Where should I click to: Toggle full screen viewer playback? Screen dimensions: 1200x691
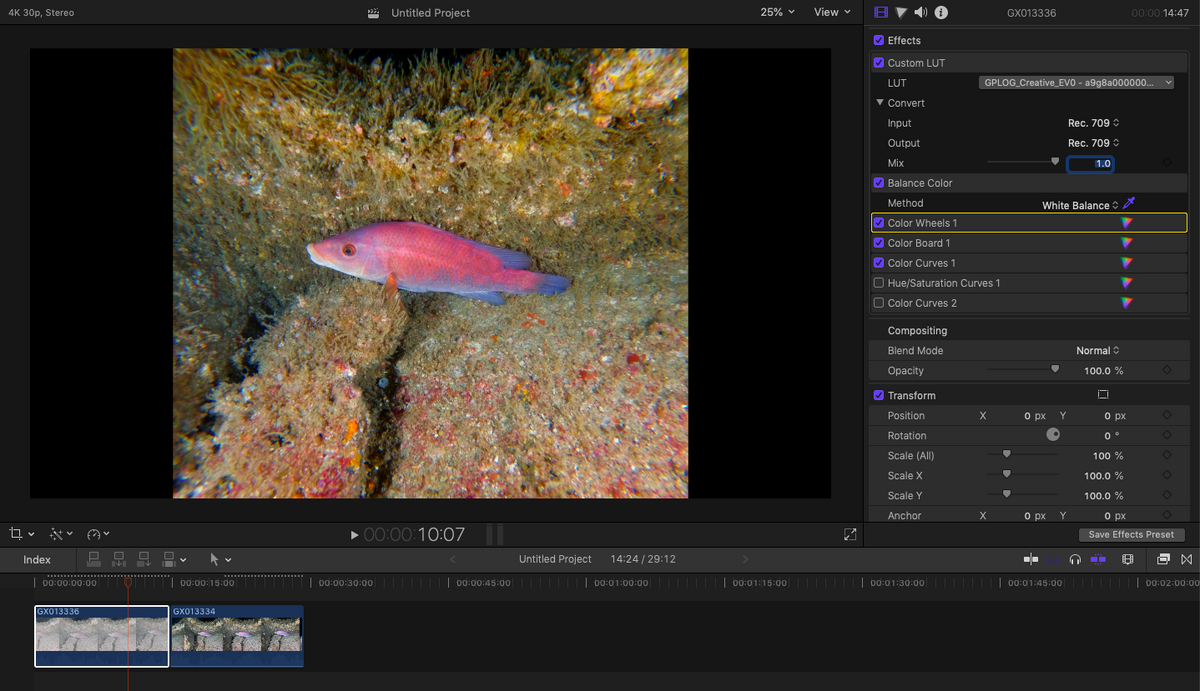point(850,535)
